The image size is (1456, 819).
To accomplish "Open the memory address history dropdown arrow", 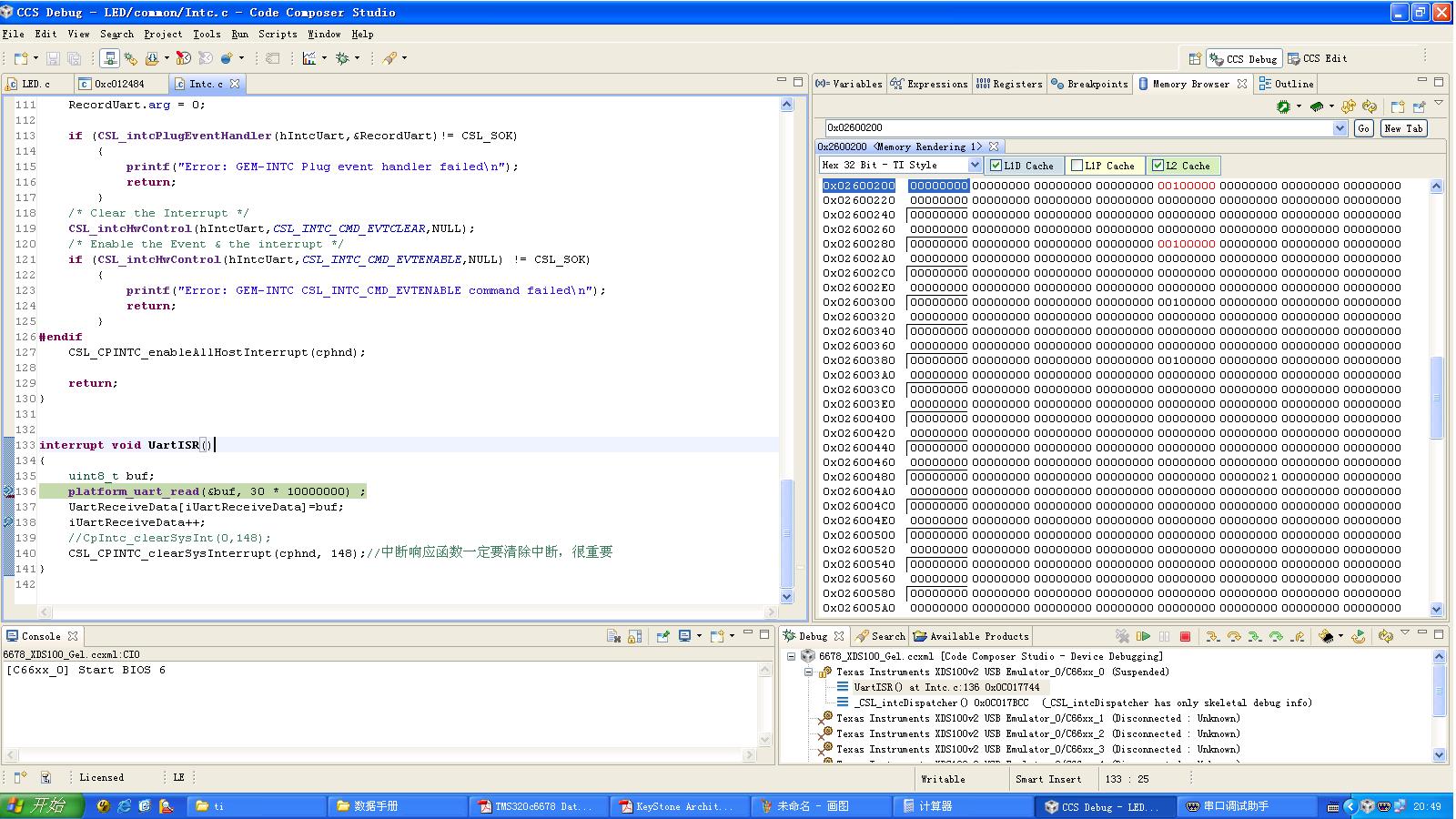I will click(1340, 128).
